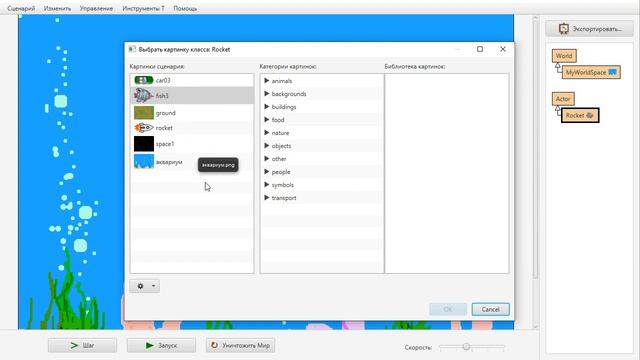Click the reset arrow icon on Уничтожить Мир

[214, 345]
